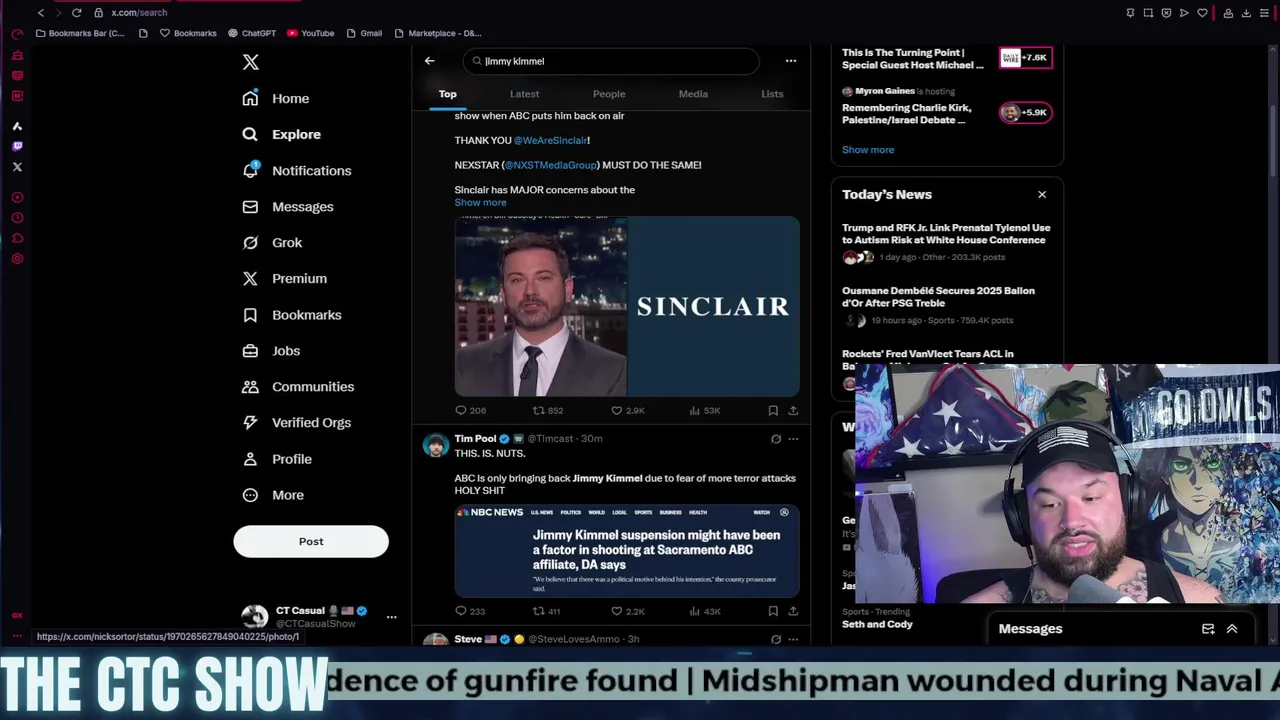Open the search settings three-dot menu
Viewport: 1280px width, 720px height.
790,61
